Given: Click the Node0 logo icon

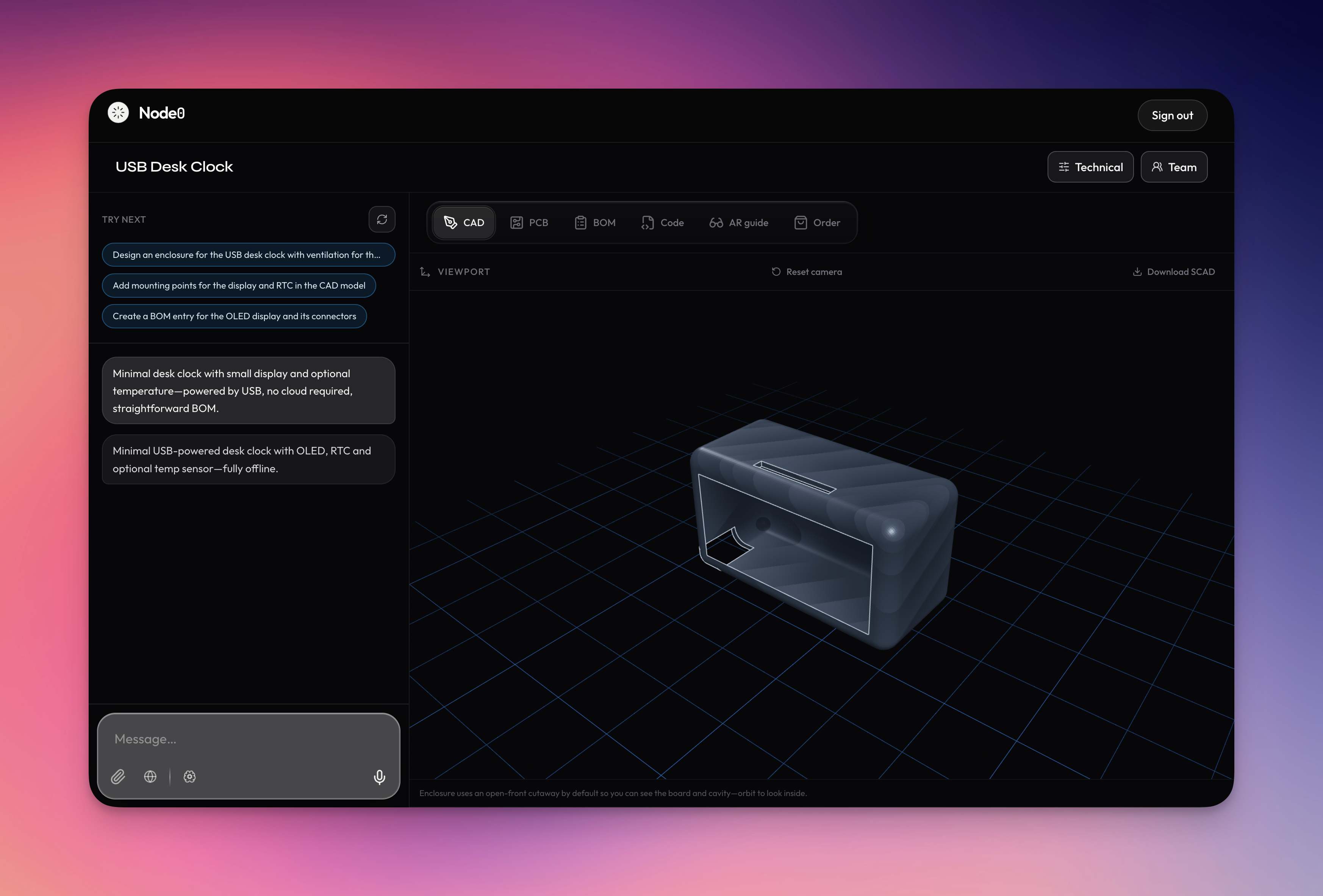Looking at the screenshot, I should point(119,112).
